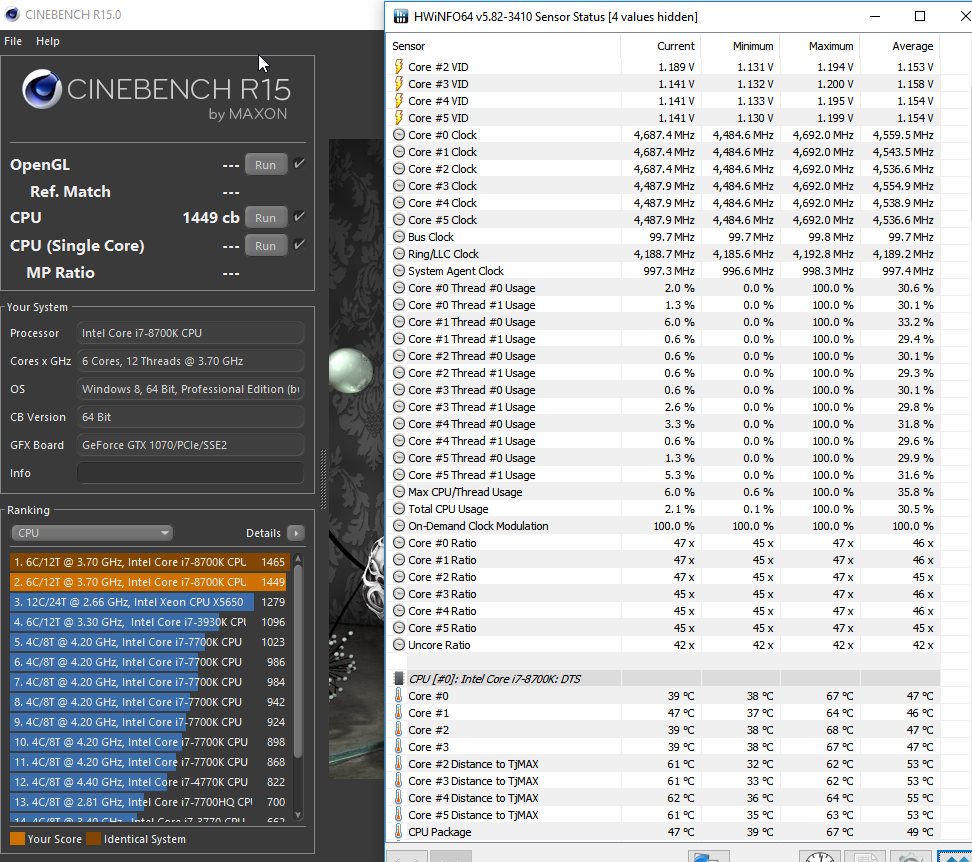Select the Core #3 VID sensor row
Image resolution: width=972 pixels, height=862 pixels.
[x=663, y=84]
